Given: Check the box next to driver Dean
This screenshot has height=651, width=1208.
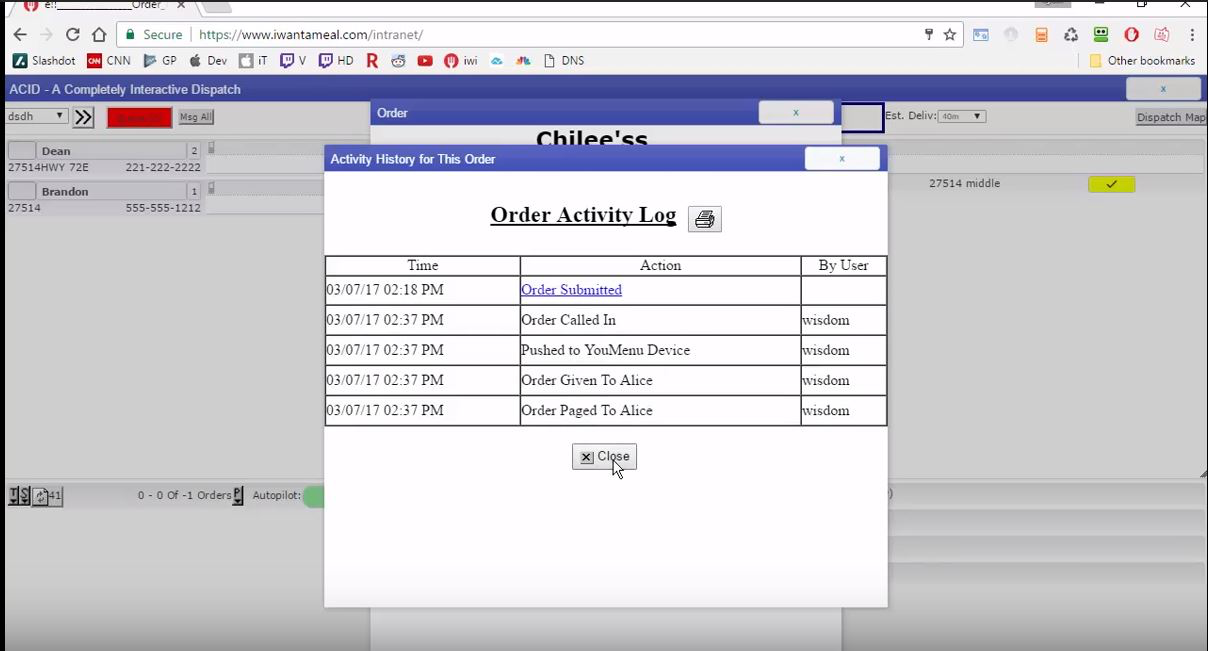Looking at the screenshot, I should [20, 150].
